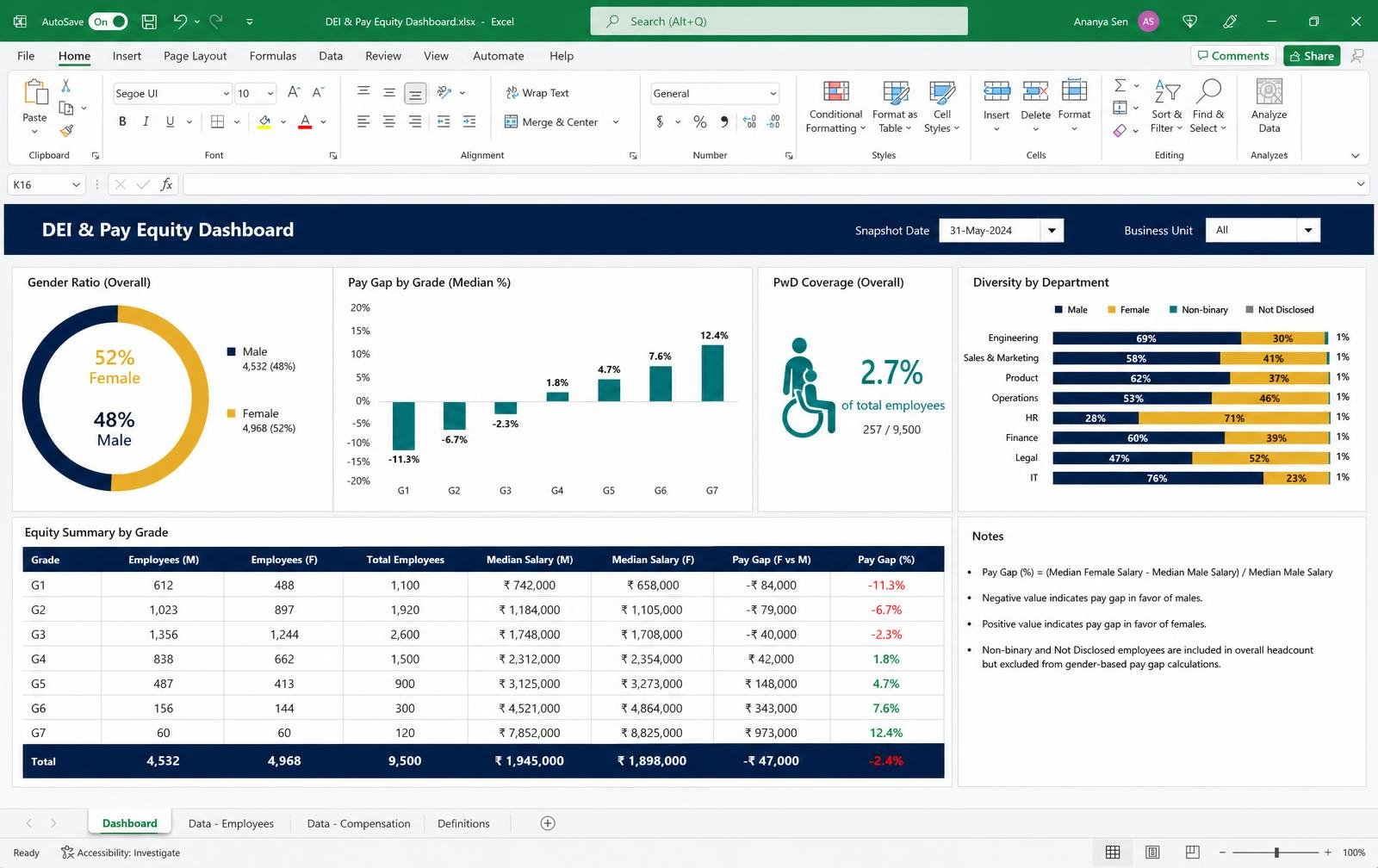Toggle Bold formatting
This screenshot has width=1378, height=868.
point(122,121)
